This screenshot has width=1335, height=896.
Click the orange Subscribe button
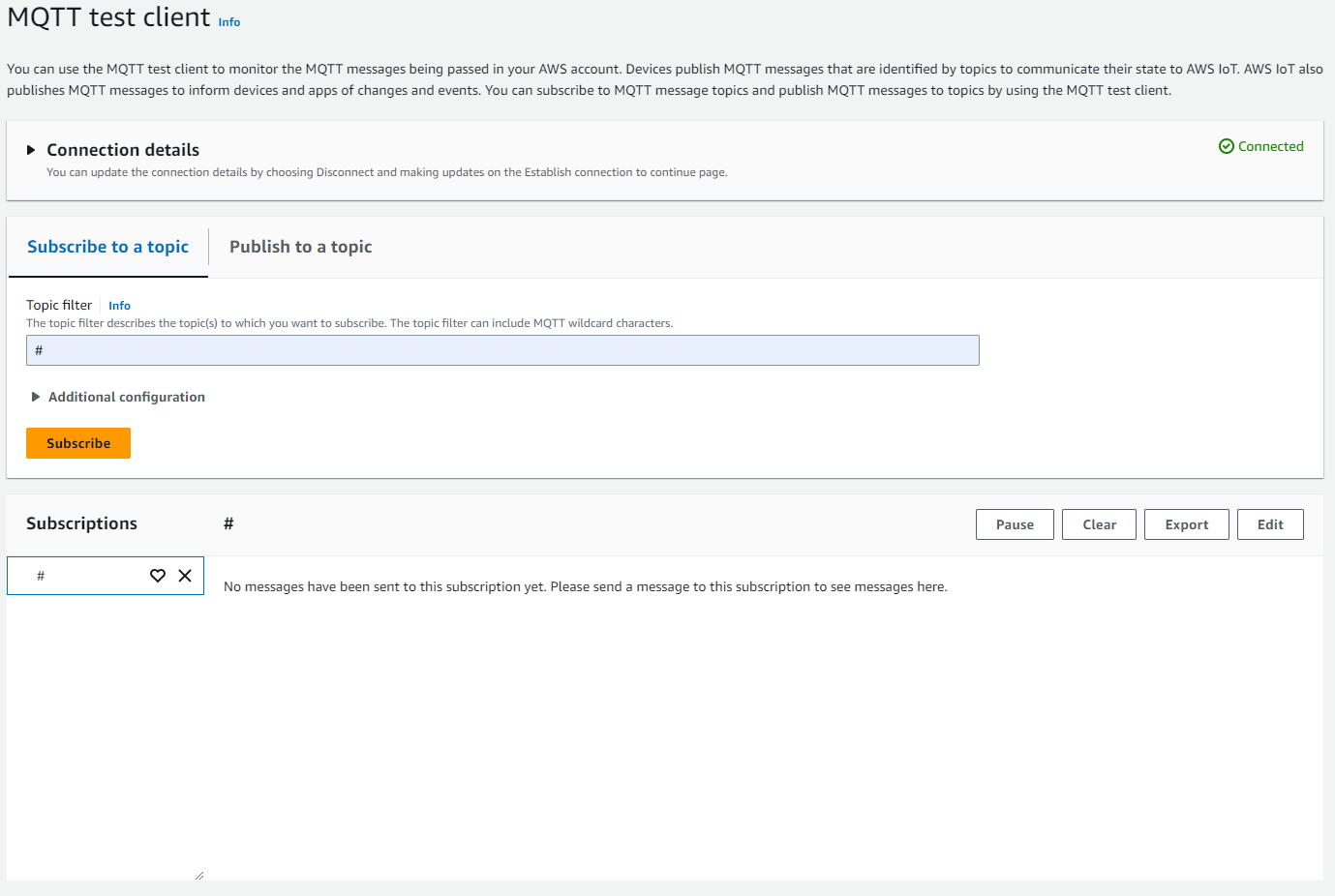click(x=78, y=443)
